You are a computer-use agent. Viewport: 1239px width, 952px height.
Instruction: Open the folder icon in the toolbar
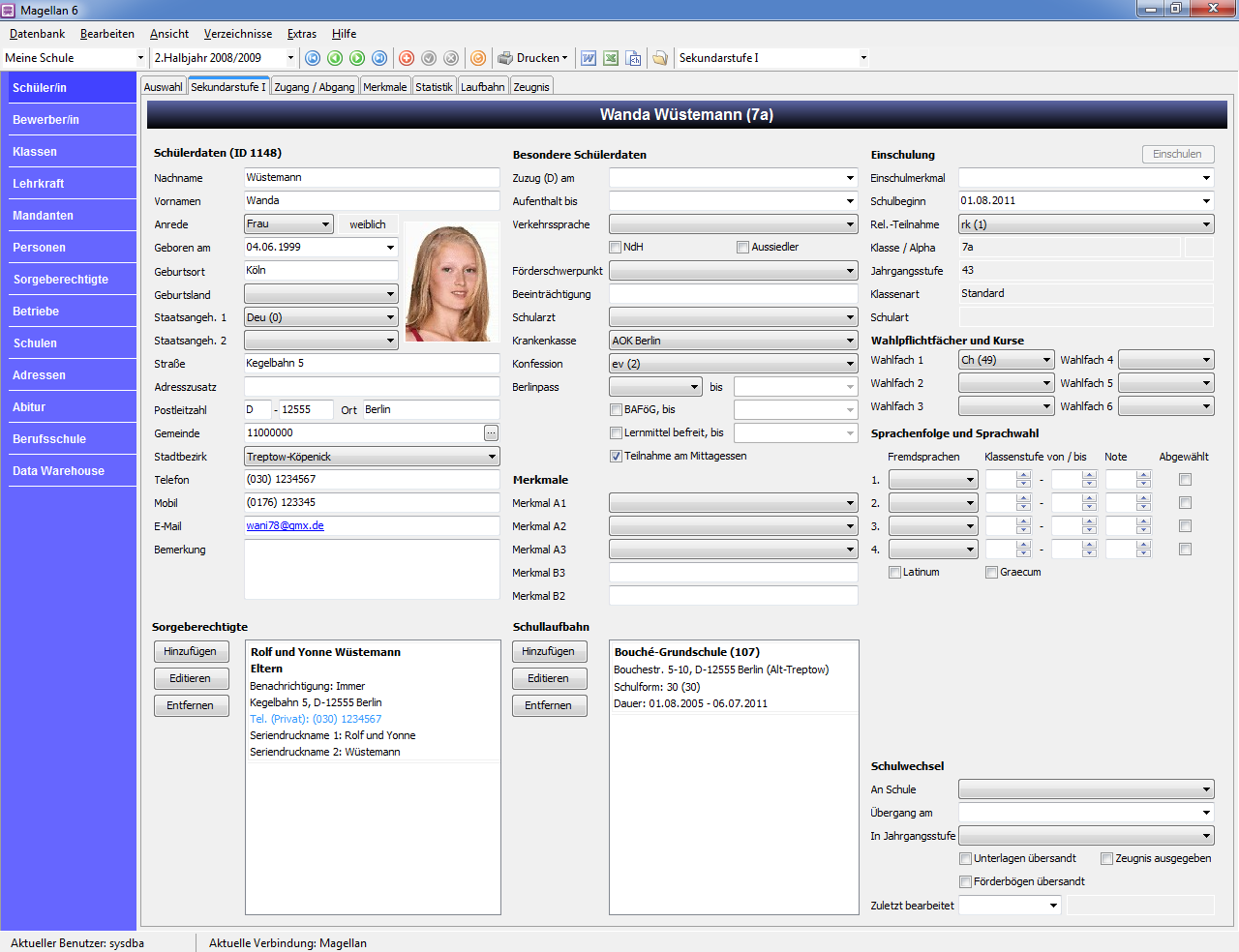(x=659, y=58)
